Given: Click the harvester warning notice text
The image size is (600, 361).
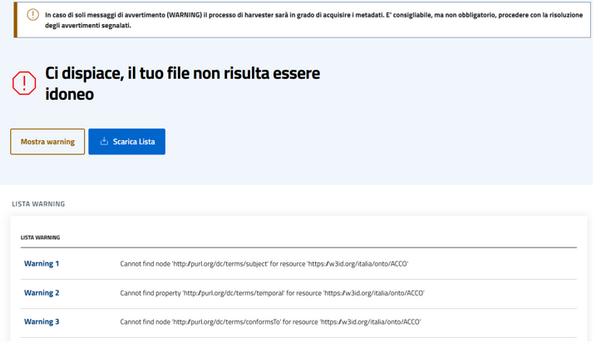Looking at the screenshot, I should pos(314,20).
